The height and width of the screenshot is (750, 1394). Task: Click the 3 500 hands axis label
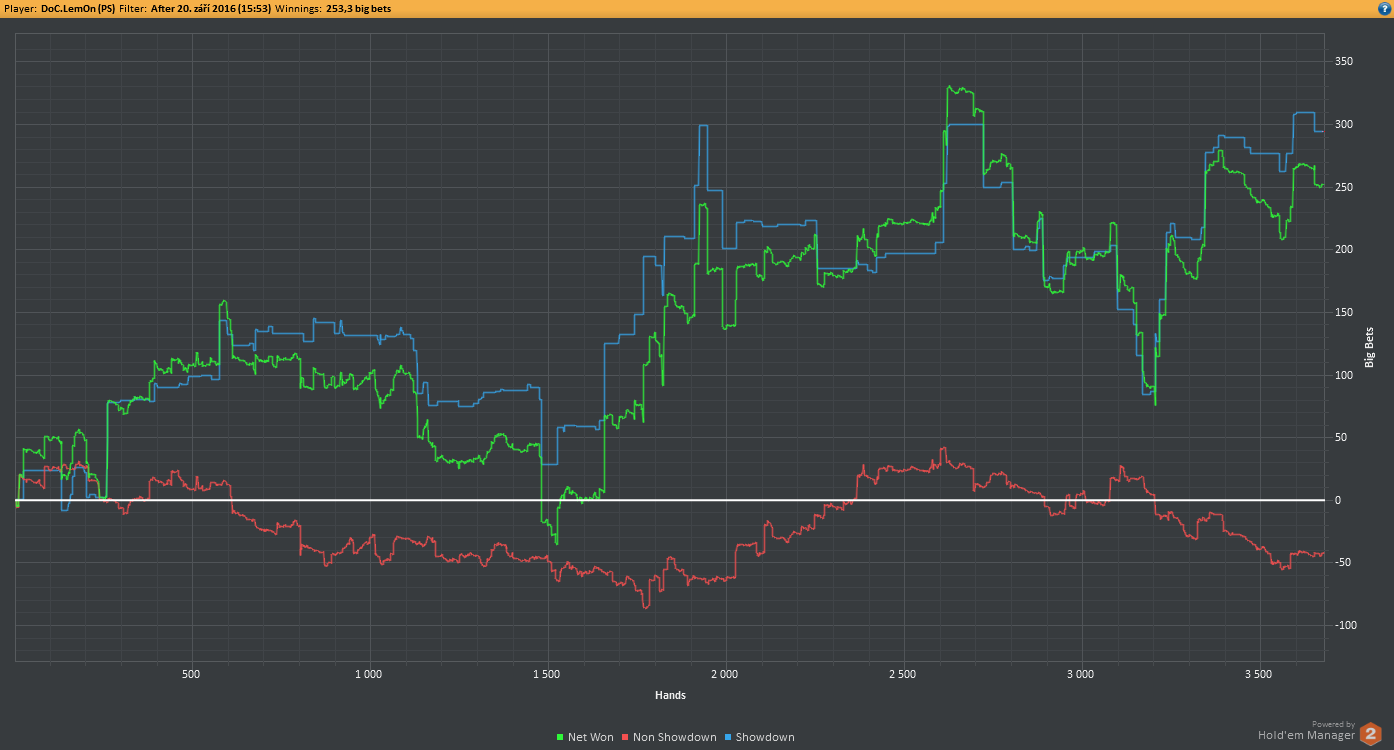tap(1259, 673)
